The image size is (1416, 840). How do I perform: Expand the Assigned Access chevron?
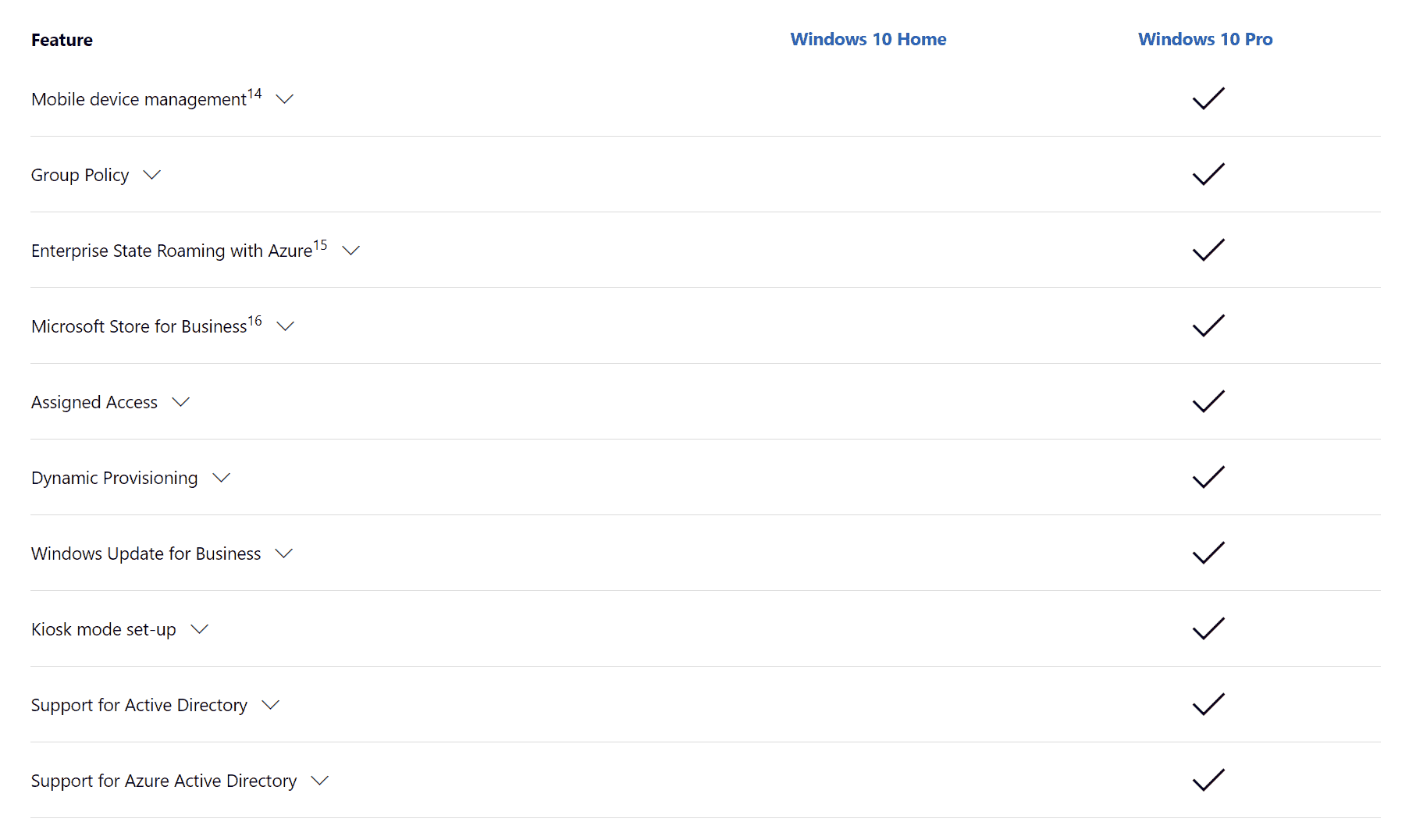click(x=181, y=402)
